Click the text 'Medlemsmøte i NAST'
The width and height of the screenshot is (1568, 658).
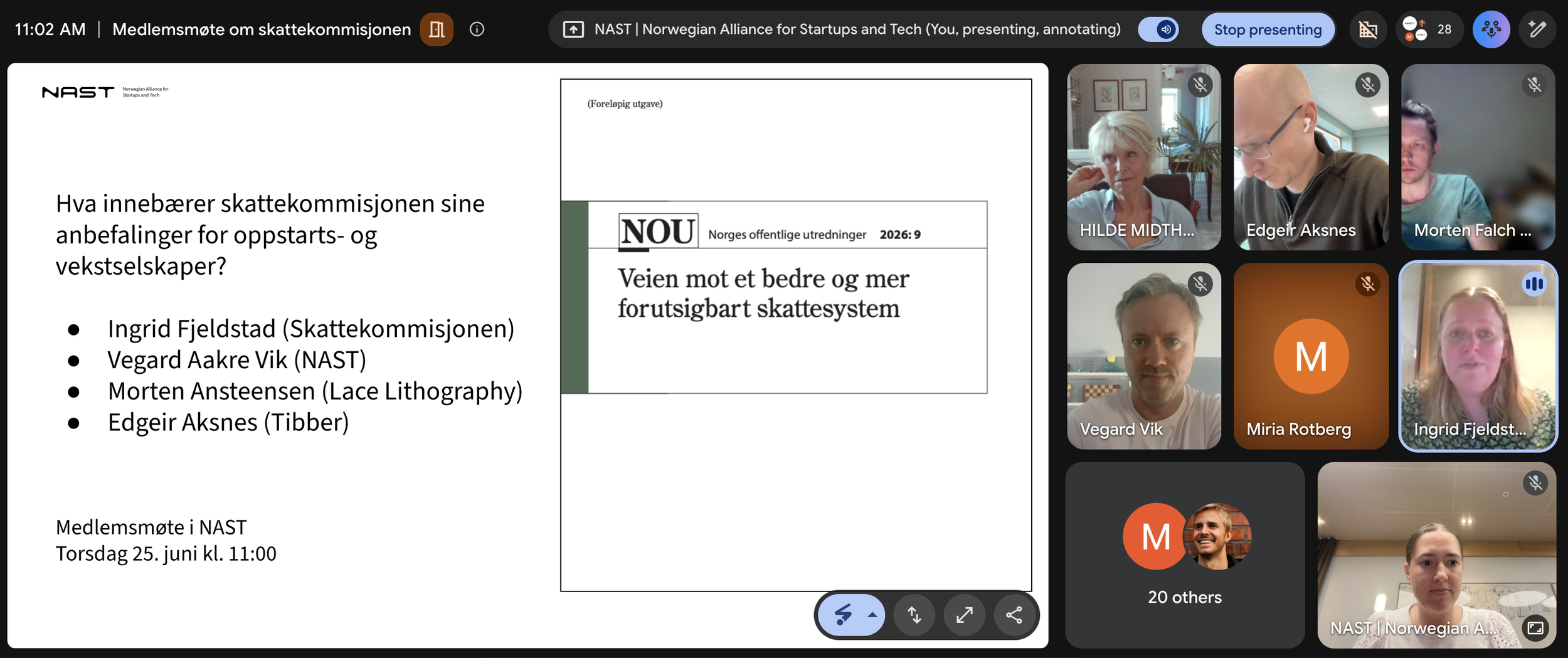(x=151, y=528)
